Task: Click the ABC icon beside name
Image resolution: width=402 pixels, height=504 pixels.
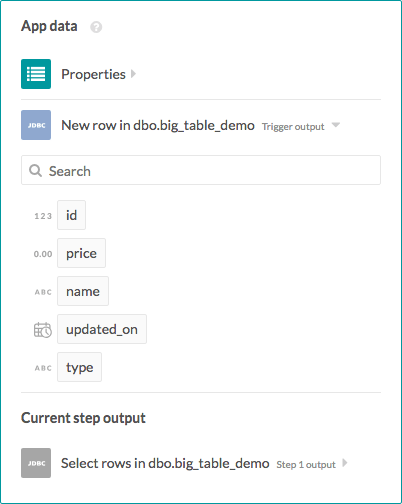Action: coord(43,292)
